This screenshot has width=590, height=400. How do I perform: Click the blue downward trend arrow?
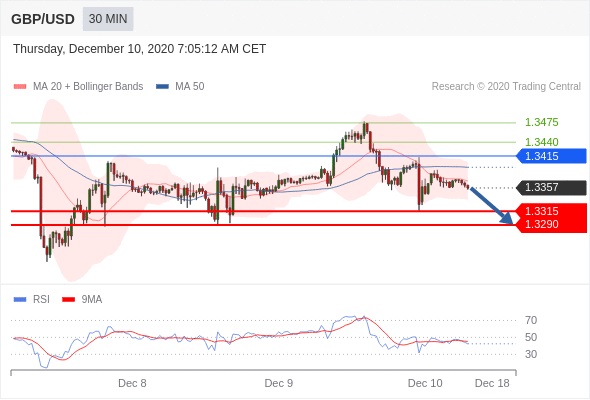492,205
